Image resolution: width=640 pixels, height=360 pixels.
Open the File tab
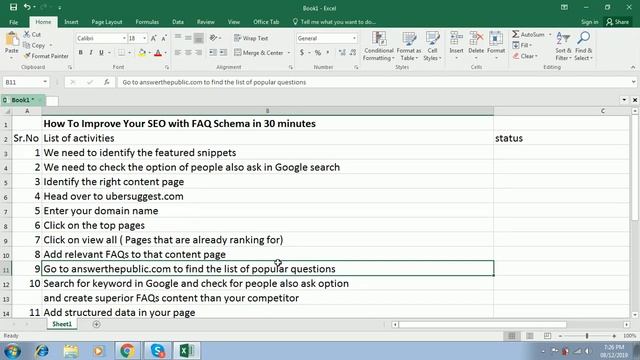[x=13, y=22]
